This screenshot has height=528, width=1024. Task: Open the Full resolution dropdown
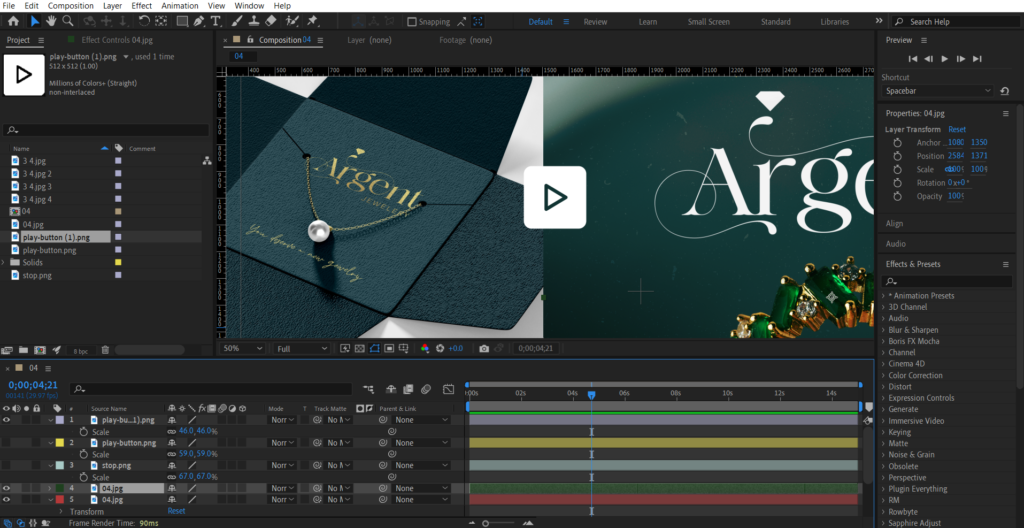point(302,348)
